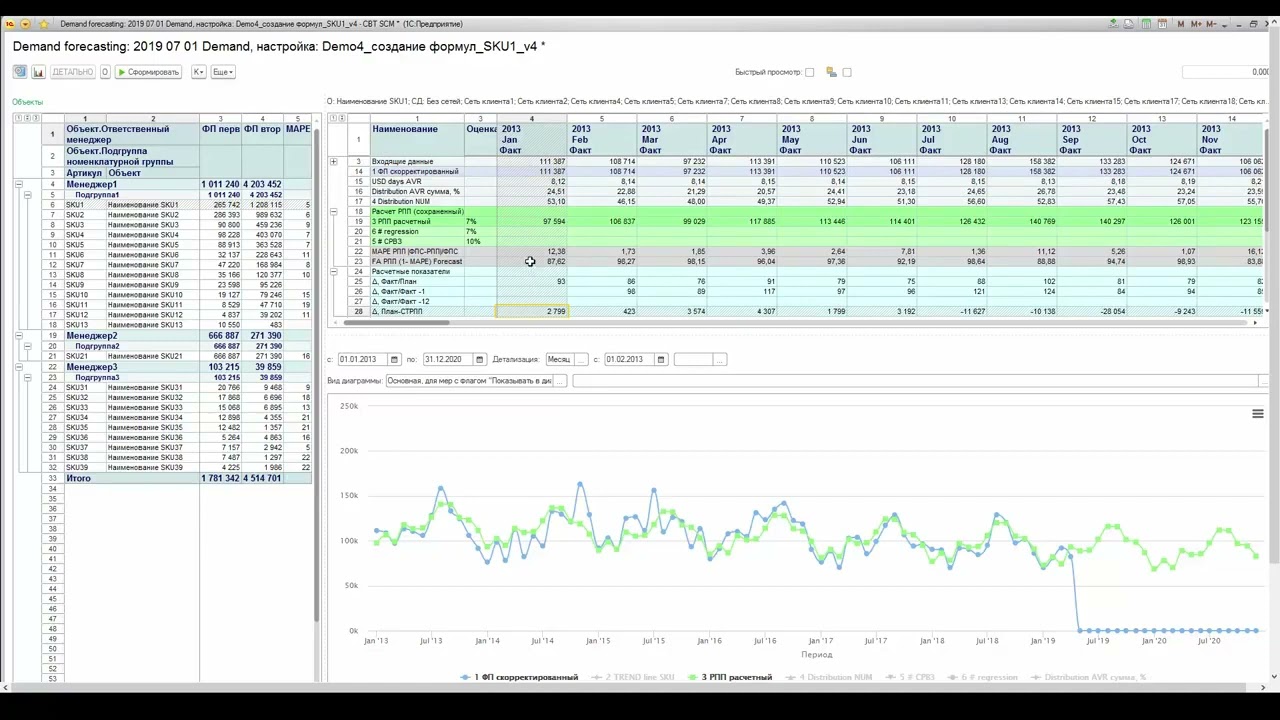Image resolution: width=1280 pixels, height=720 pixels.
Task: Toggle '1 ФП скорректированный' legend series
Action: click(519, 677)
